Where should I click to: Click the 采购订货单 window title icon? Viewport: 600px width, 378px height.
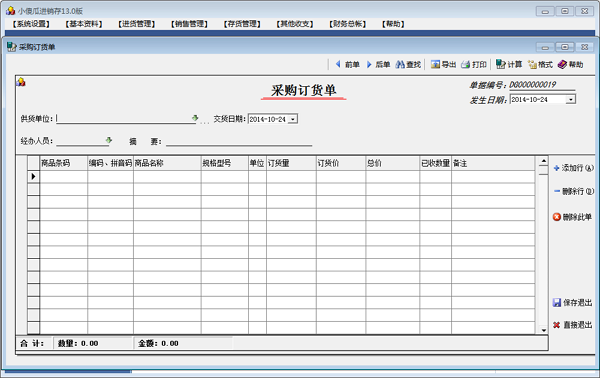[11, 47]
